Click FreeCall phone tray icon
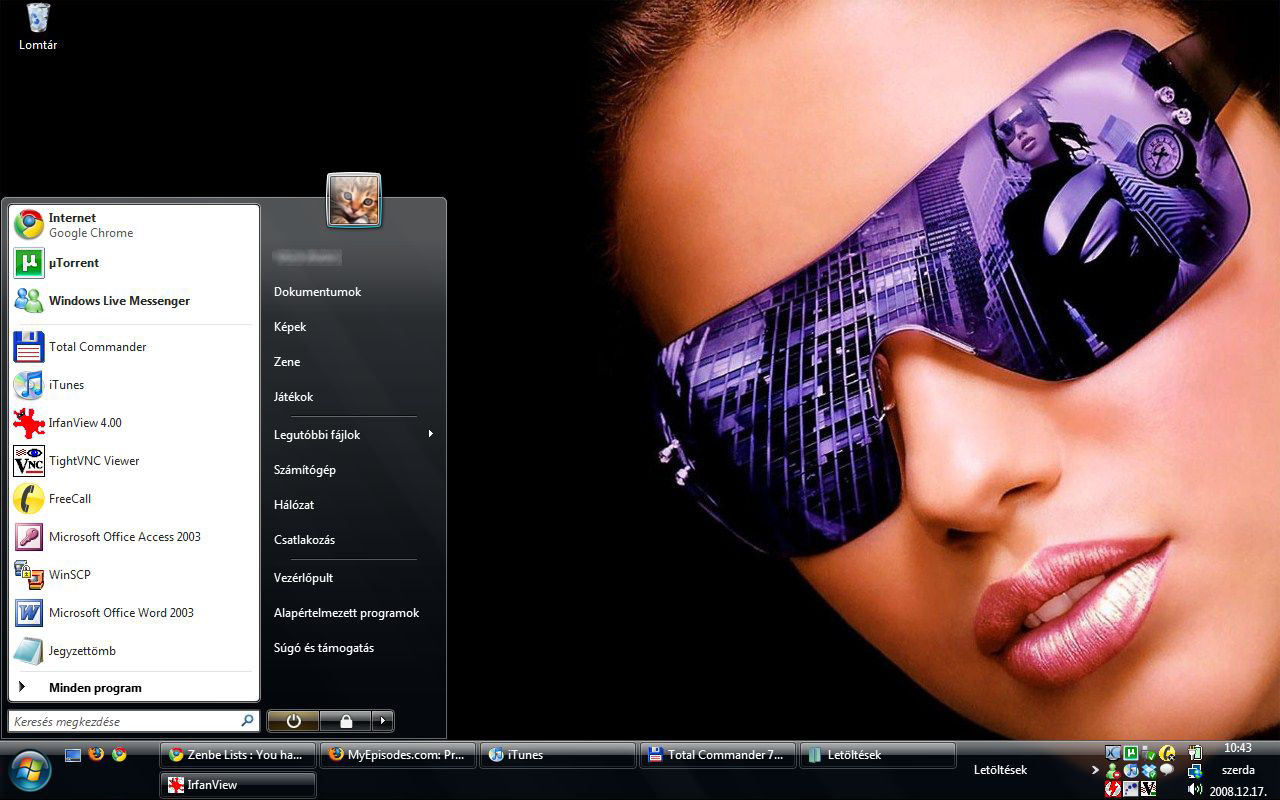 coord(1167,753)
